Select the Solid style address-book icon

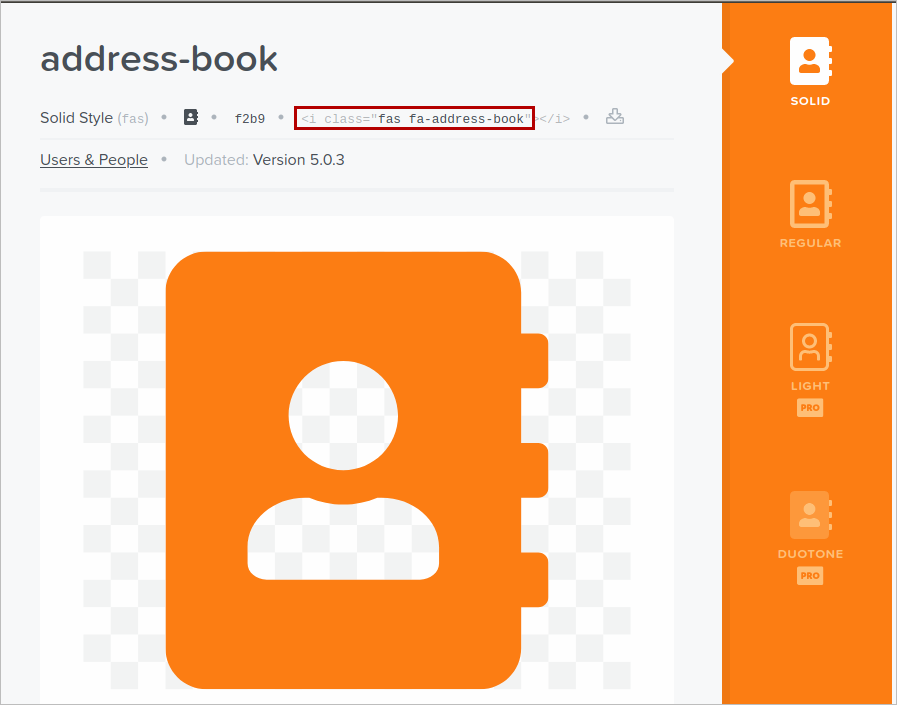click(x=809, y=61)
